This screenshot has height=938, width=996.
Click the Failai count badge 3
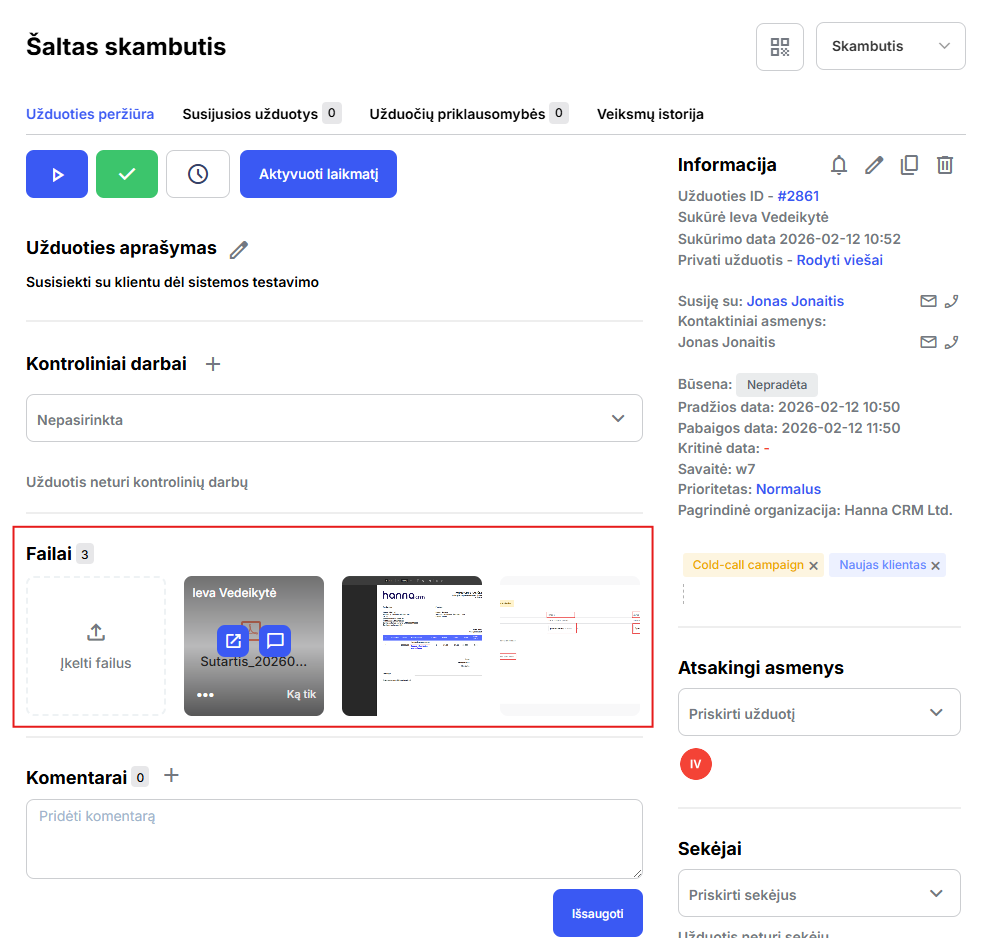click(x=84, y=554)
